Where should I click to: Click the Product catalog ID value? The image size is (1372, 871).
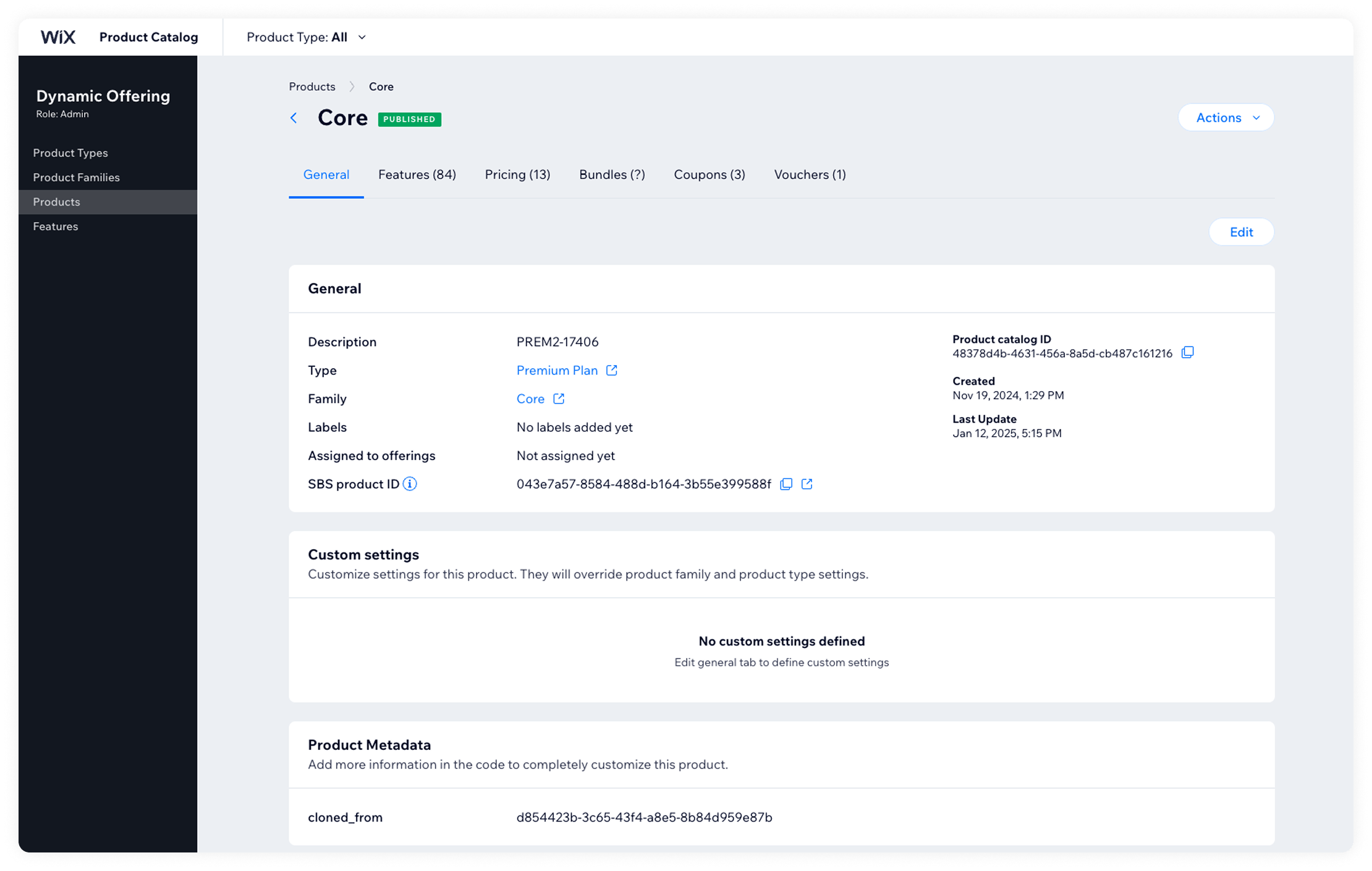(x=1062, y=353)
